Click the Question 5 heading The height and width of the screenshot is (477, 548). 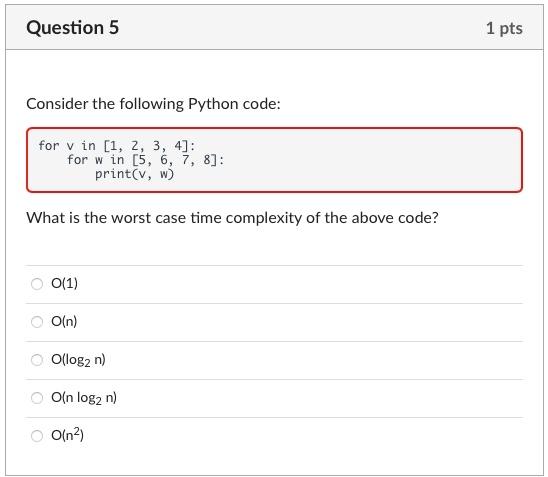tap(73, 28)
